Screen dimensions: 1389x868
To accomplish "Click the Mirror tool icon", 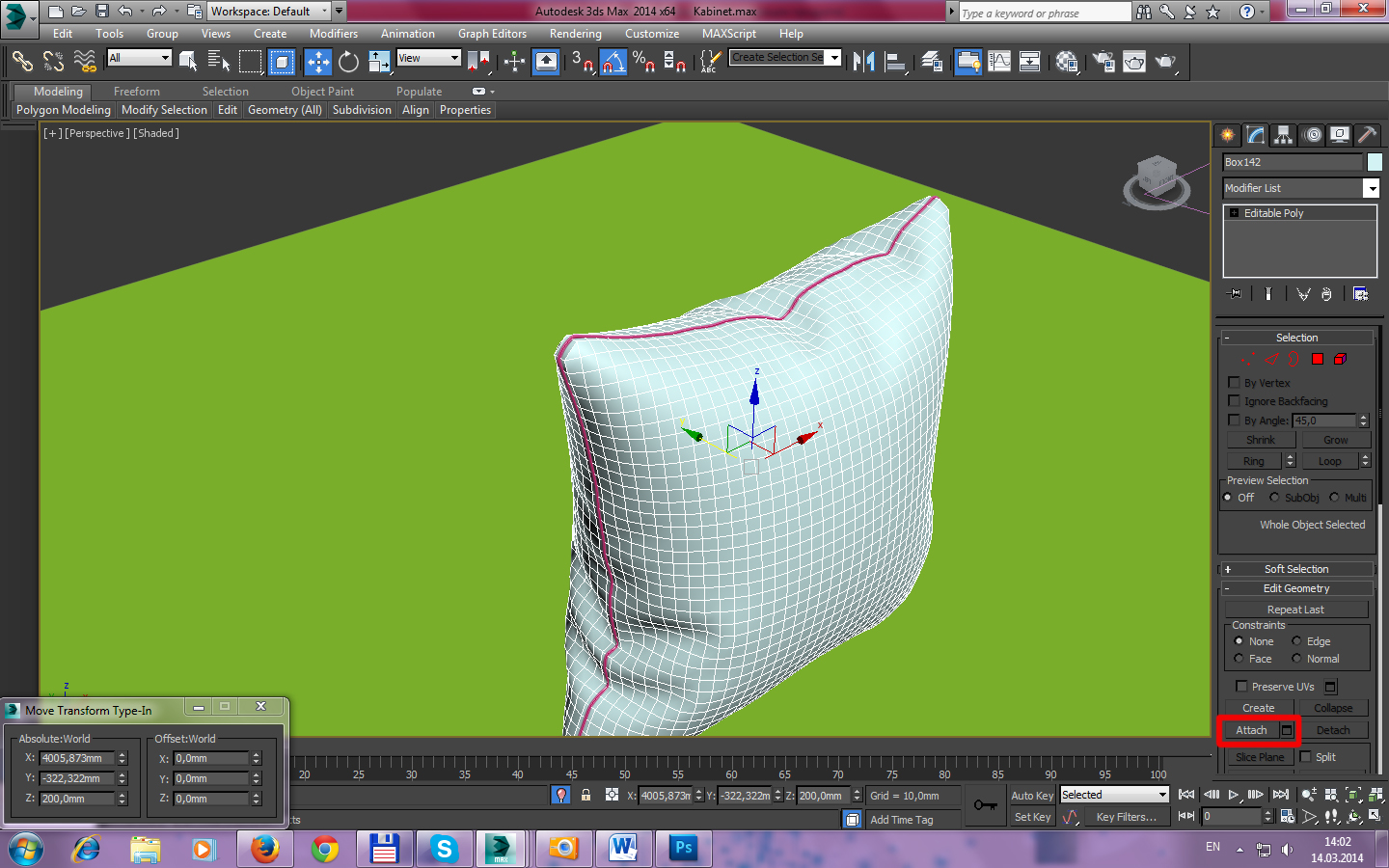I will pyautogui.click(x=863, y=63).
